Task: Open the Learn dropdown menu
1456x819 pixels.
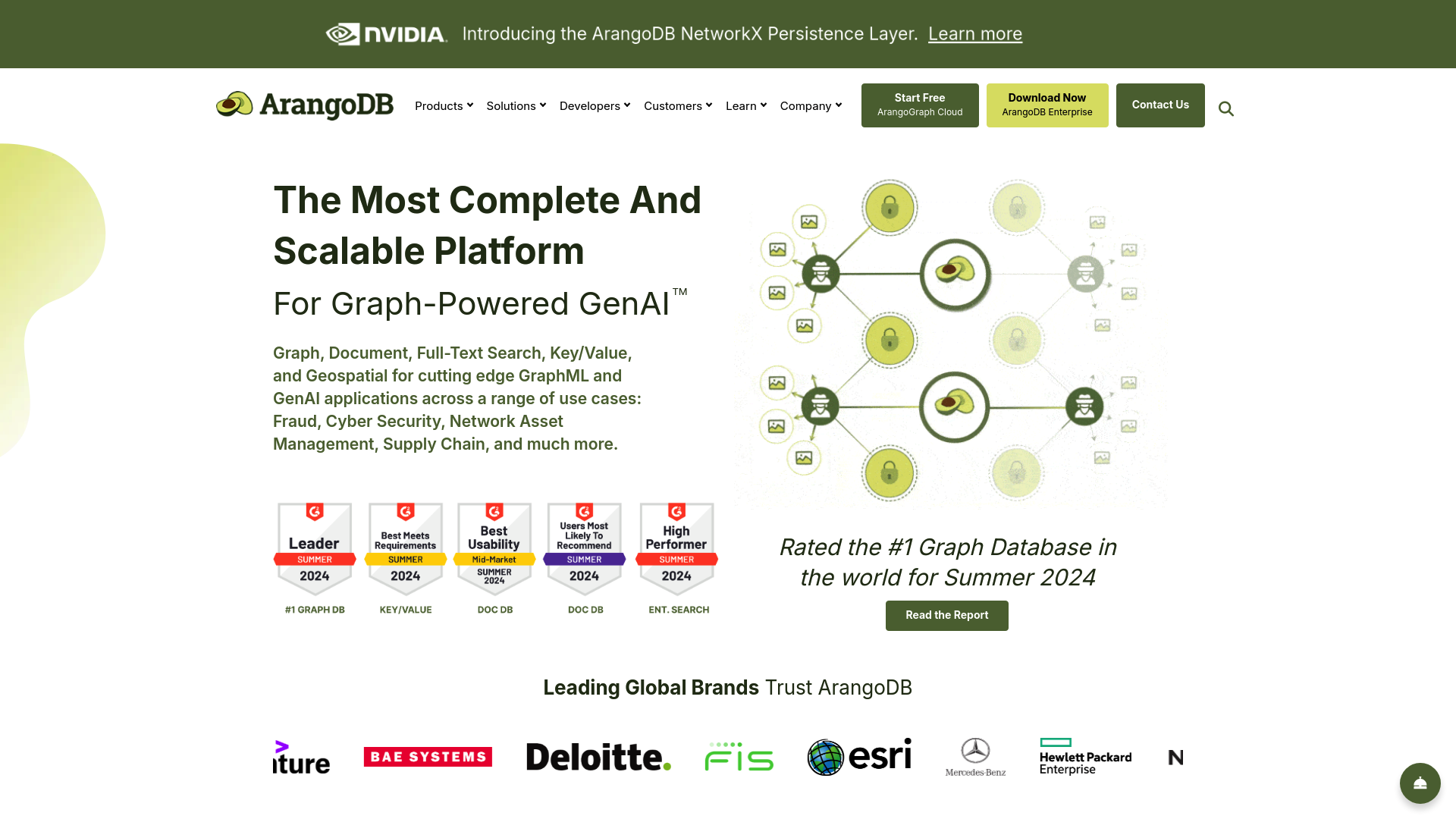Action: (746, 105)
